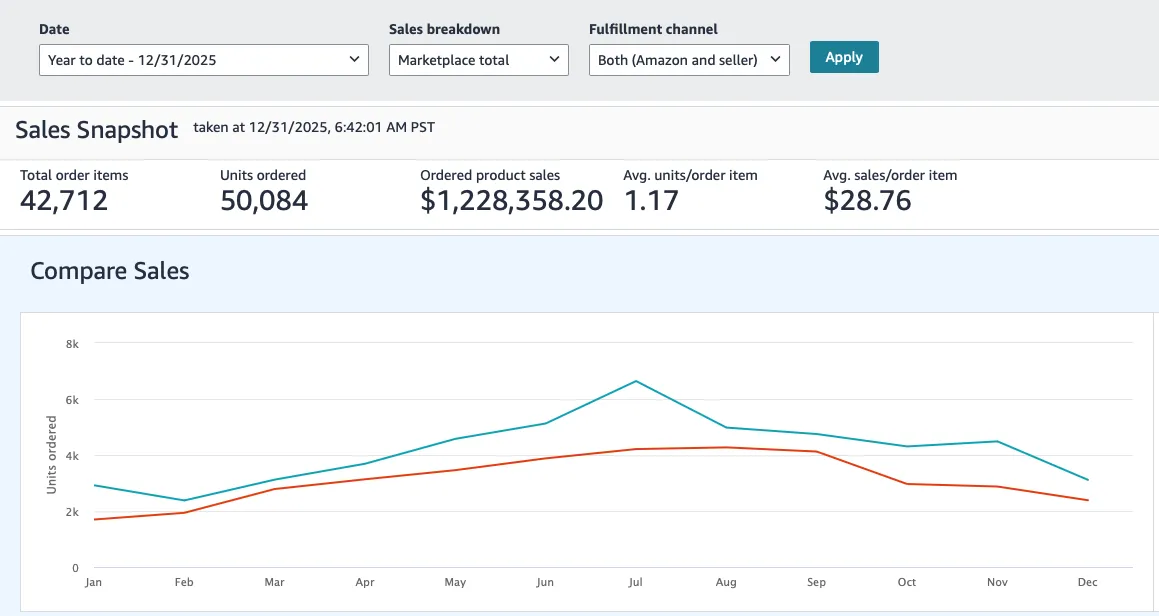Click the red line point at January
This screenshot has height=616, width=1159.
[x=93, y=519]
